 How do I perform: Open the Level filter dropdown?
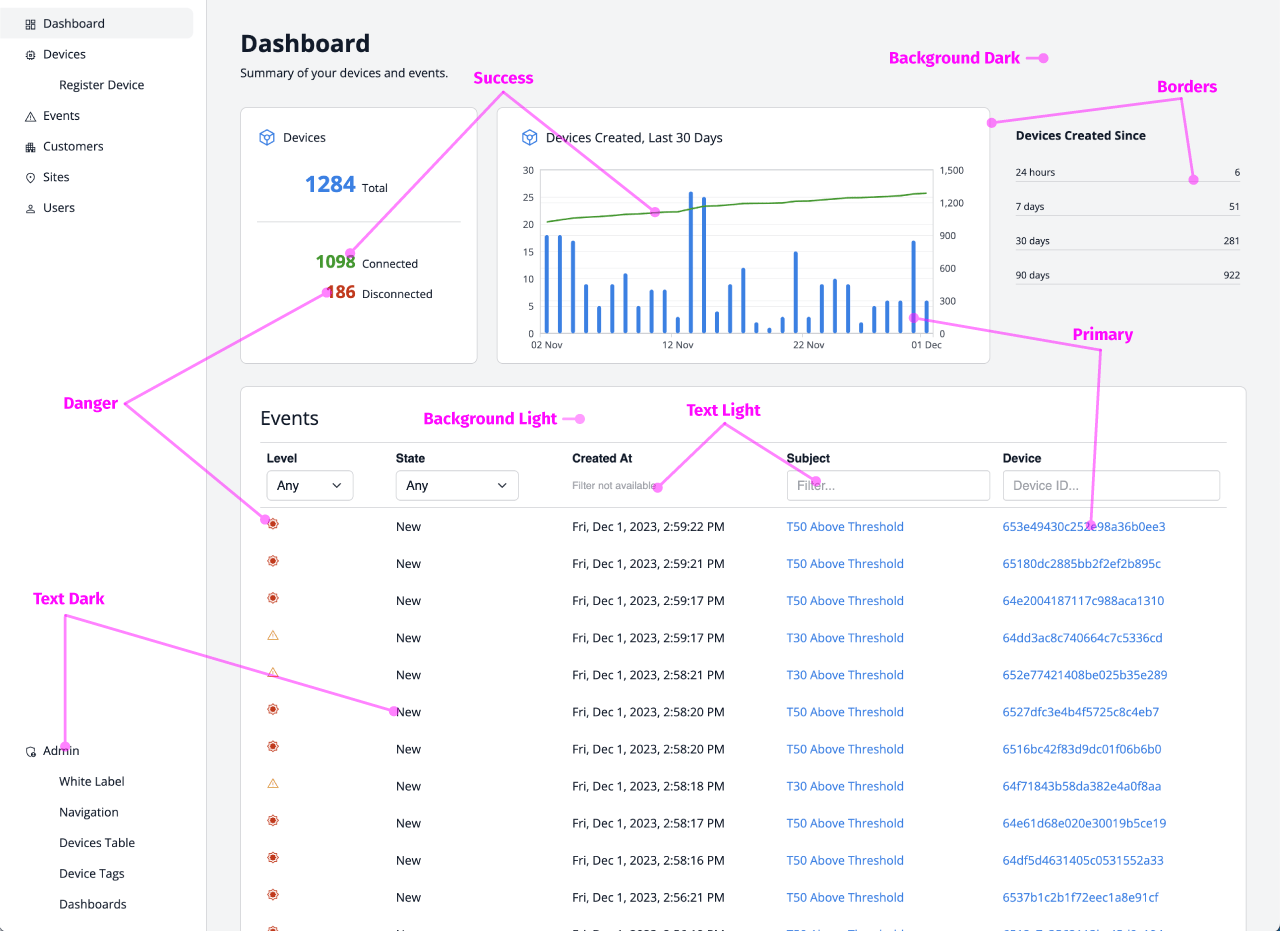click(x=309, y=485)
